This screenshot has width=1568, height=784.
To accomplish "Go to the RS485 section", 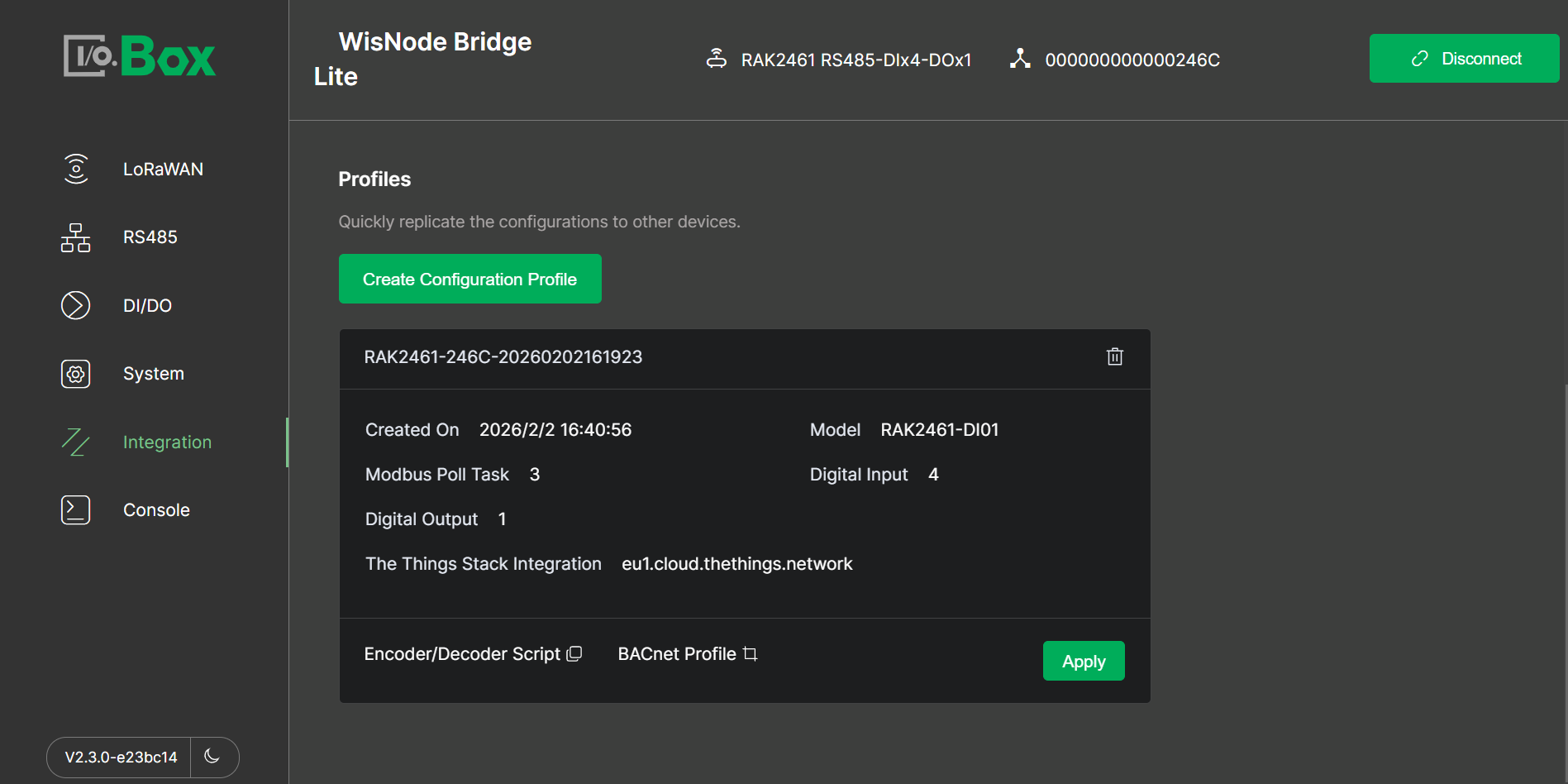I will pyautogui.click(x=150, y=237).
